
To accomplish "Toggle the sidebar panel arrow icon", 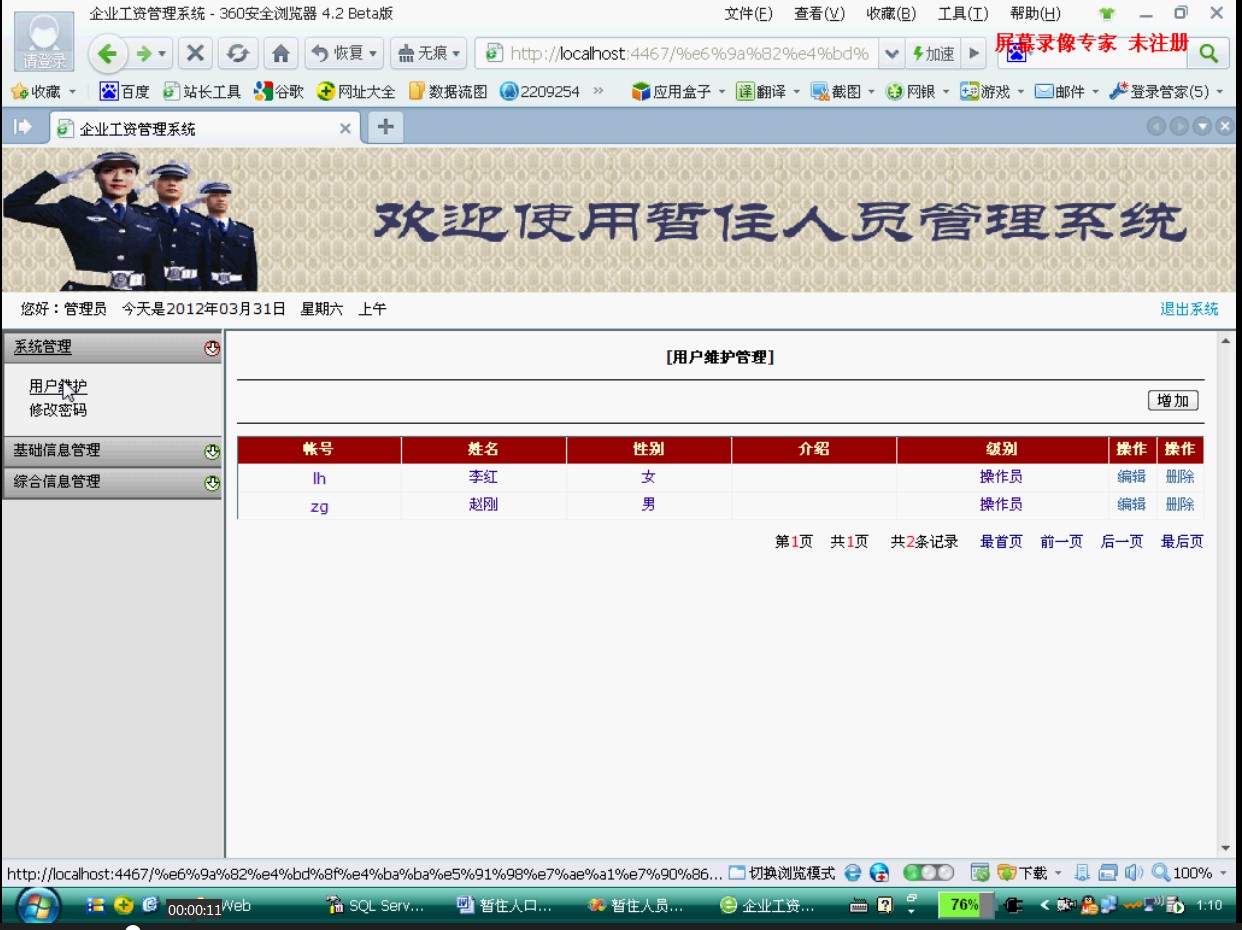I will [23, 127].
